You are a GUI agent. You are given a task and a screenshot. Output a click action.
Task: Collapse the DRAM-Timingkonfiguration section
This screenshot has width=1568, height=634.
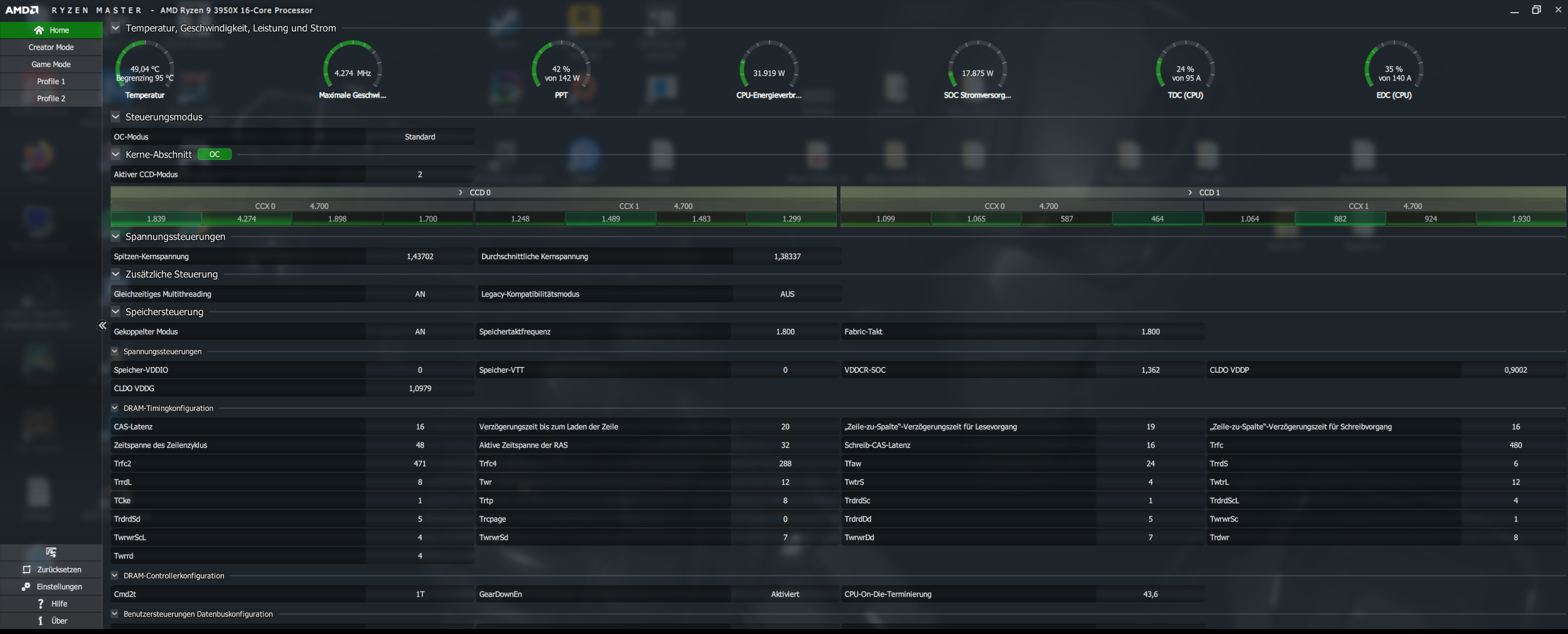[114, 408]
